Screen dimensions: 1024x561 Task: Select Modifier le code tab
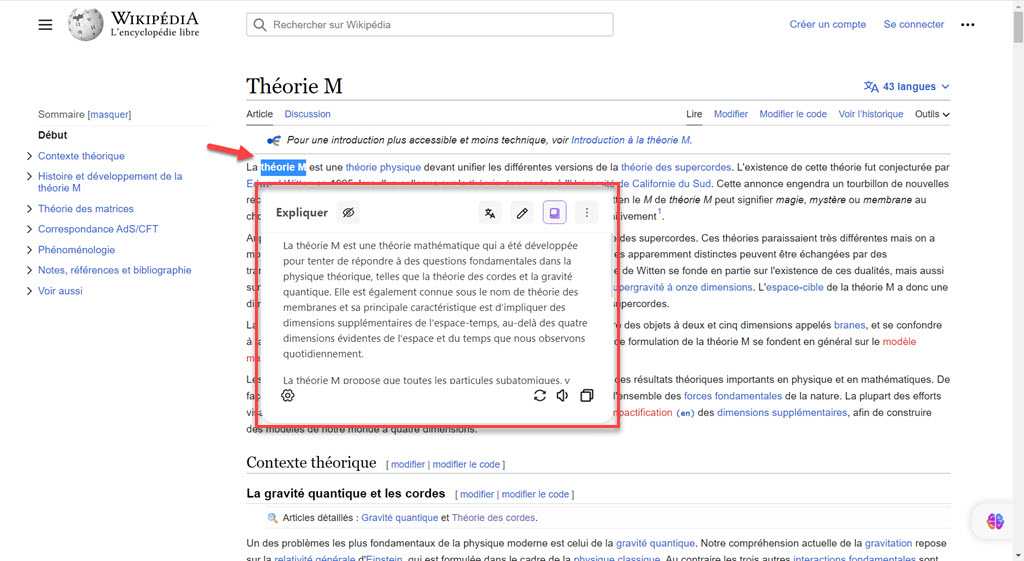coord(793,114)
